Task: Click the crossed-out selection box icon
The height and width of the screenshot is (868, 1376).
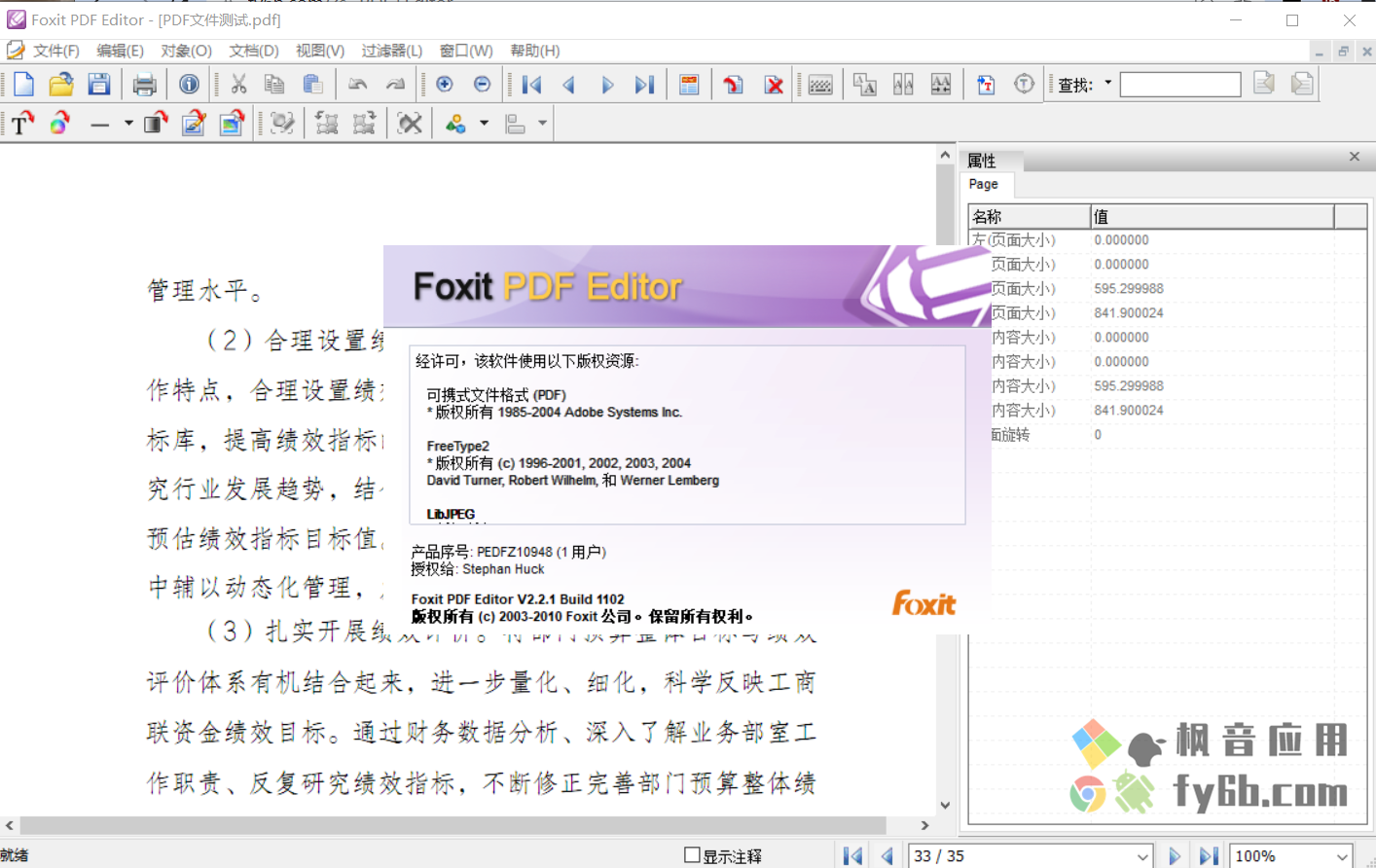Action: (x=410, y=124)
